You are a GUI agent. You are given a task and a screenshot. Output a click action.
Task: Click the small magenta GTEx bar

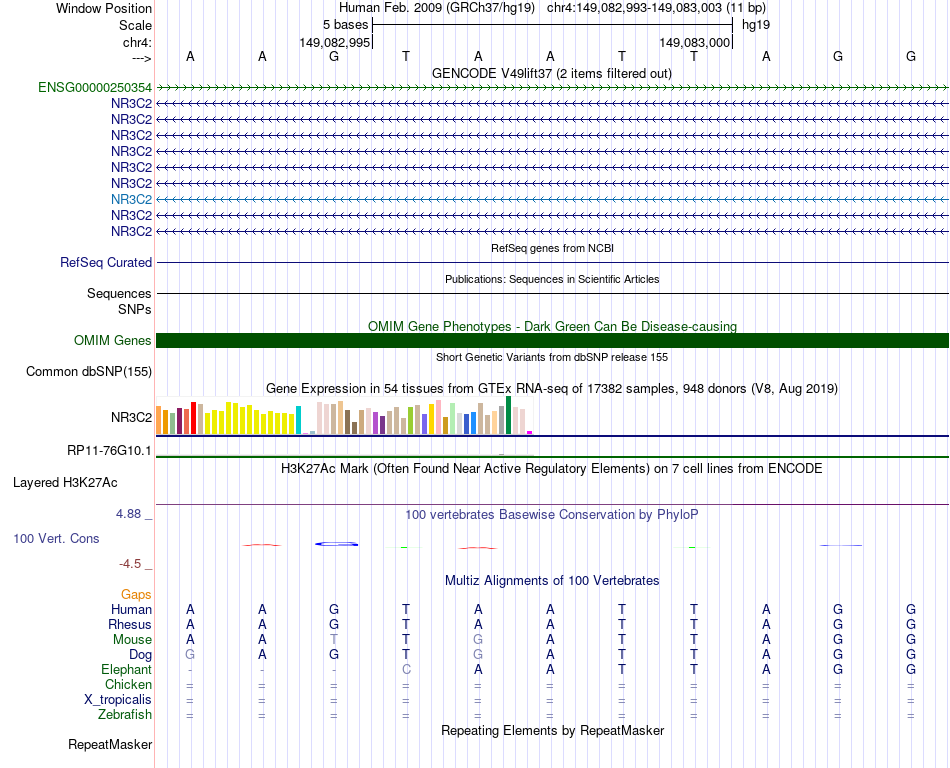[x=530, y=432]
